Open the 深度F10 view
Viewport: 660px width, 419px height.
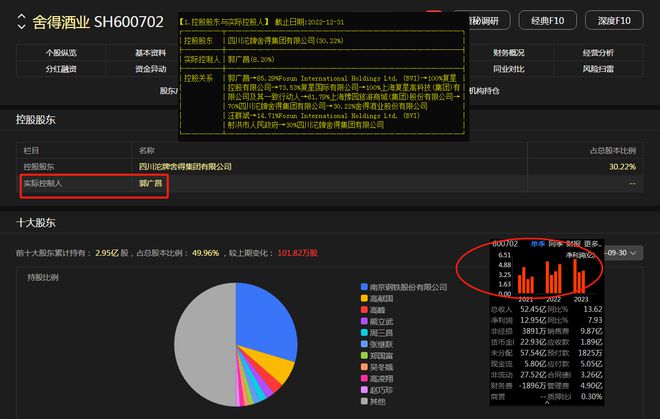(x=614, y=20)
